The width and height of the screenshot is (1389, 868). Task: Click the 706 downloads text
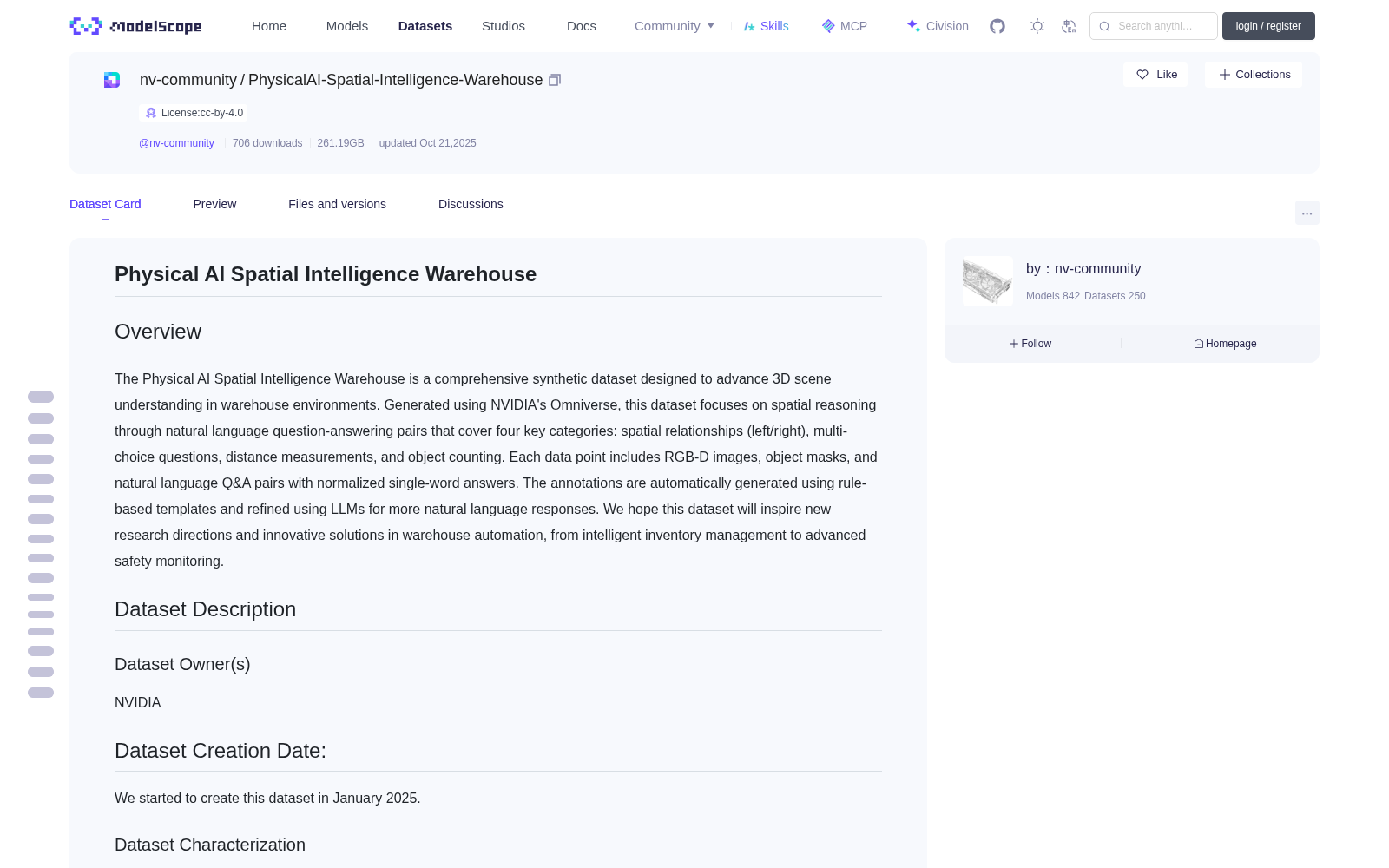267,143
